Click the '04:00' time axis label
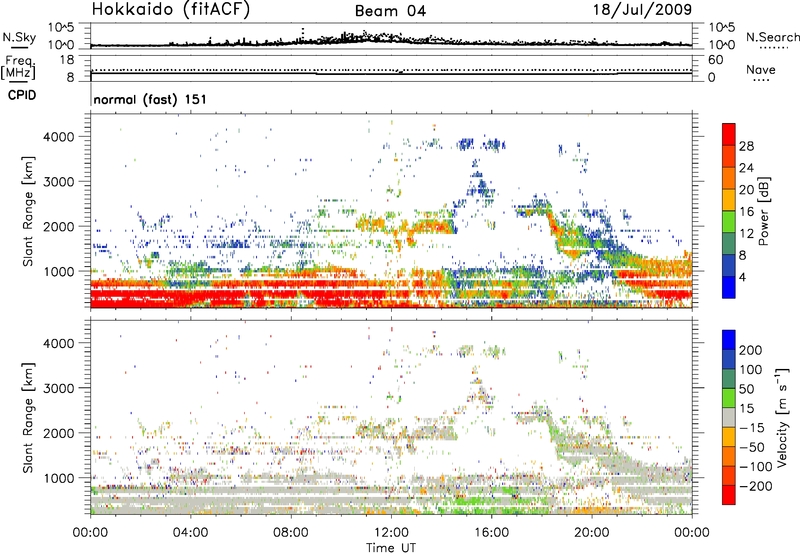 (190, 533)
